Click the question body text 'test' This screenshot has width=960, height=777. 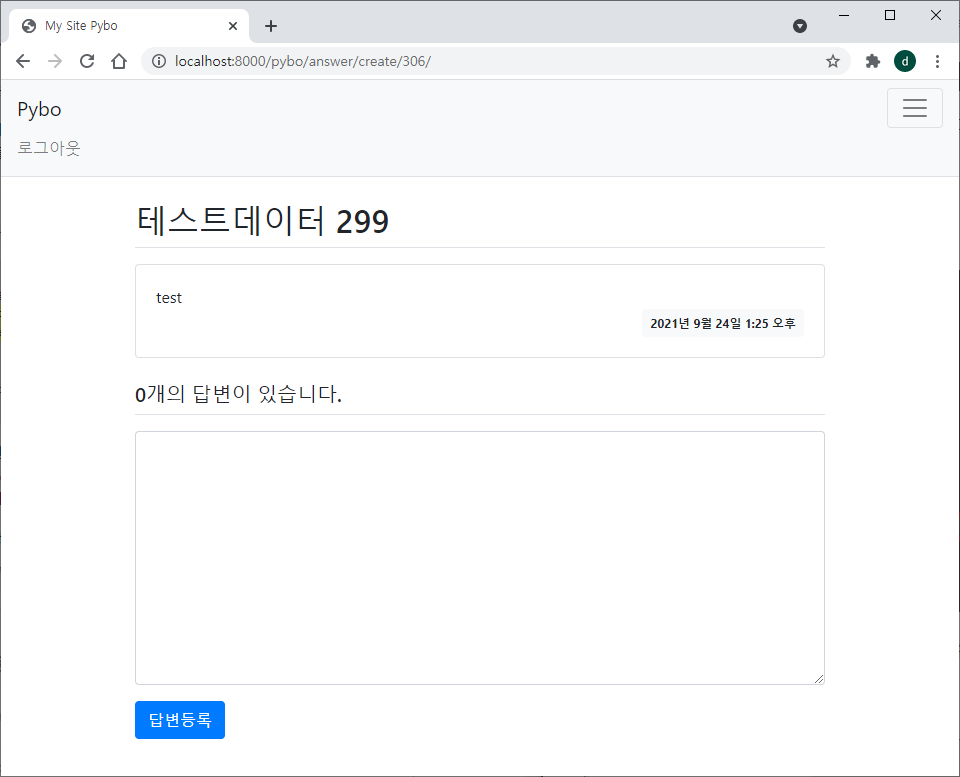tap(169, 298)
